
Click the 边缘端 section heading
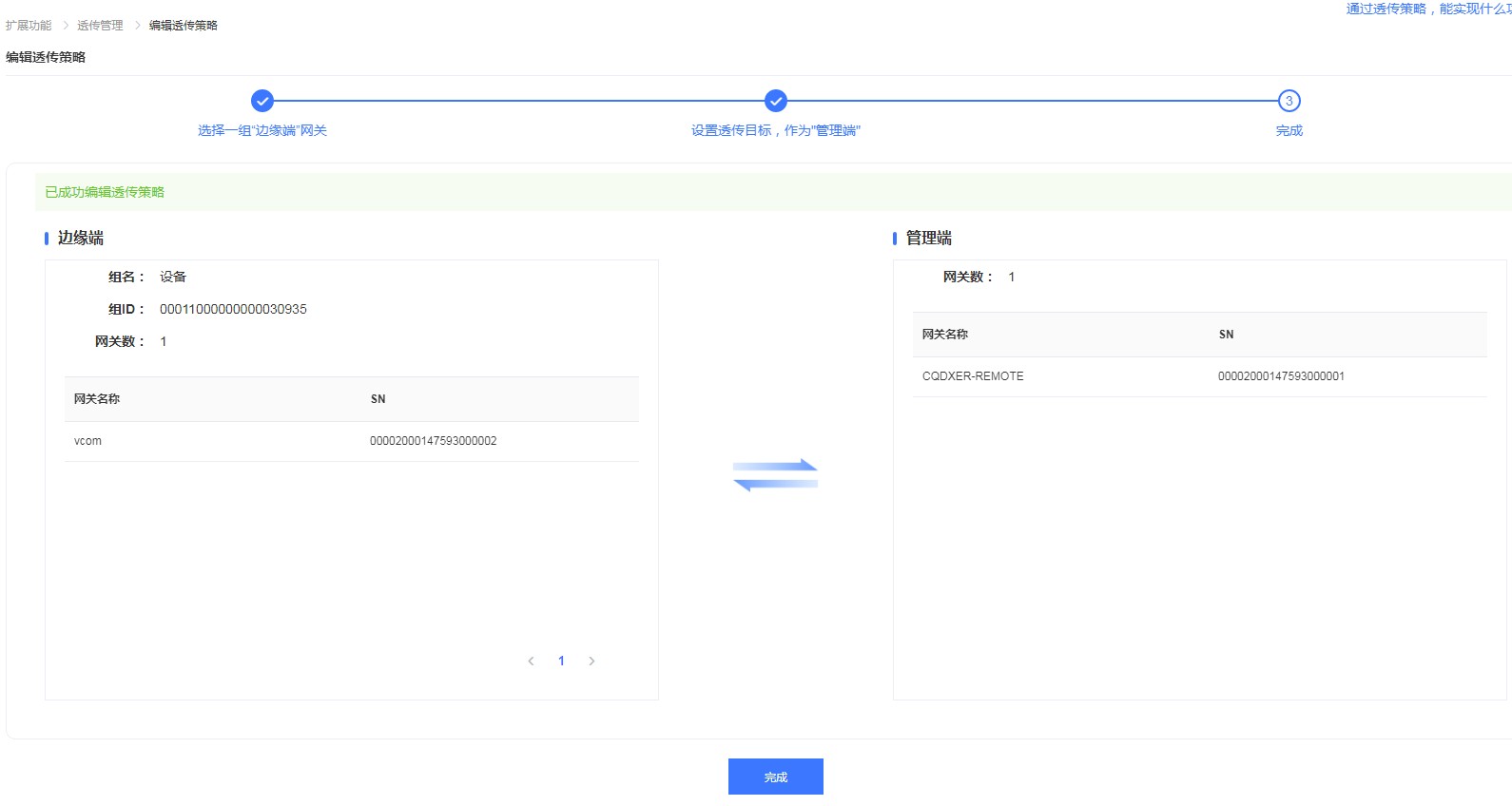[81, 238]
